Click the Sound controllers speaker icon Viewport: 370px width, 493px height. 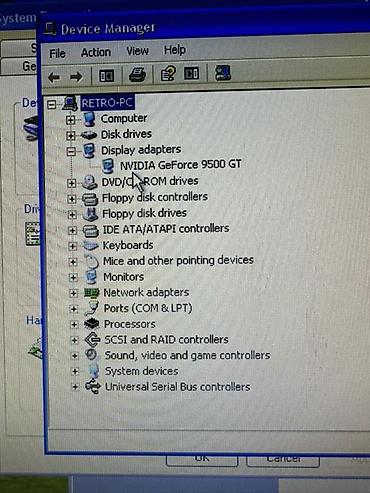click(91, 354)
